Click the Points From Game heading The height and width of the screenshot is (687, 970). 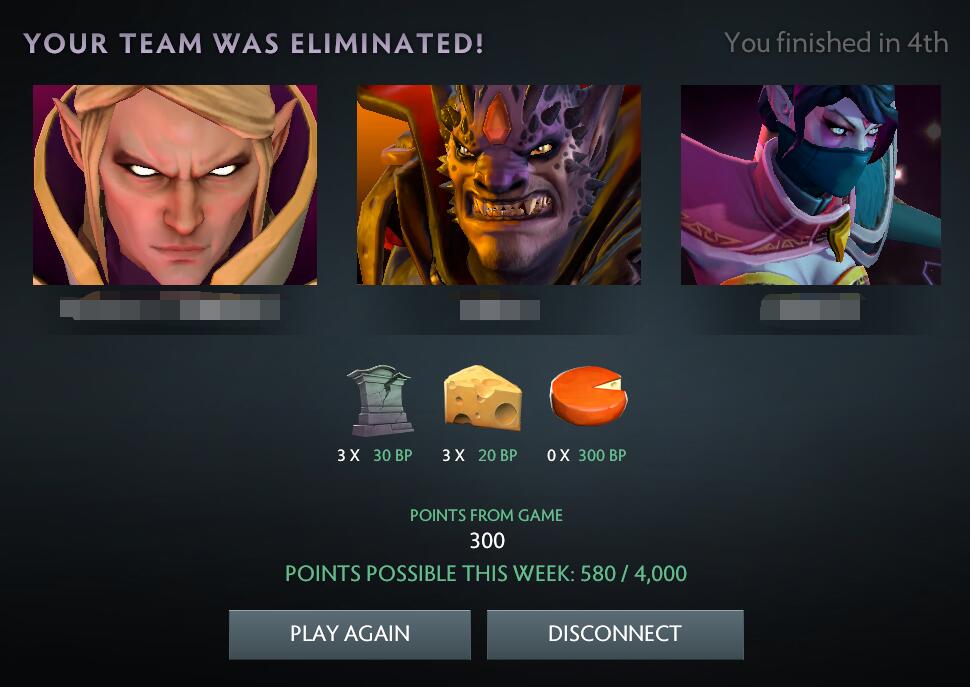click(x=486, y=515)
